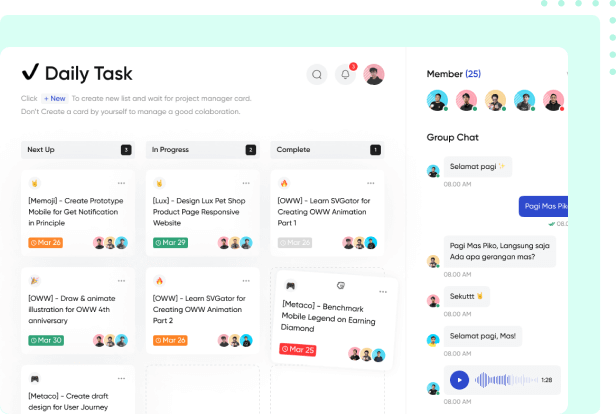Open the Pagi Mas Piko chat bubble

tap(543, 206)
